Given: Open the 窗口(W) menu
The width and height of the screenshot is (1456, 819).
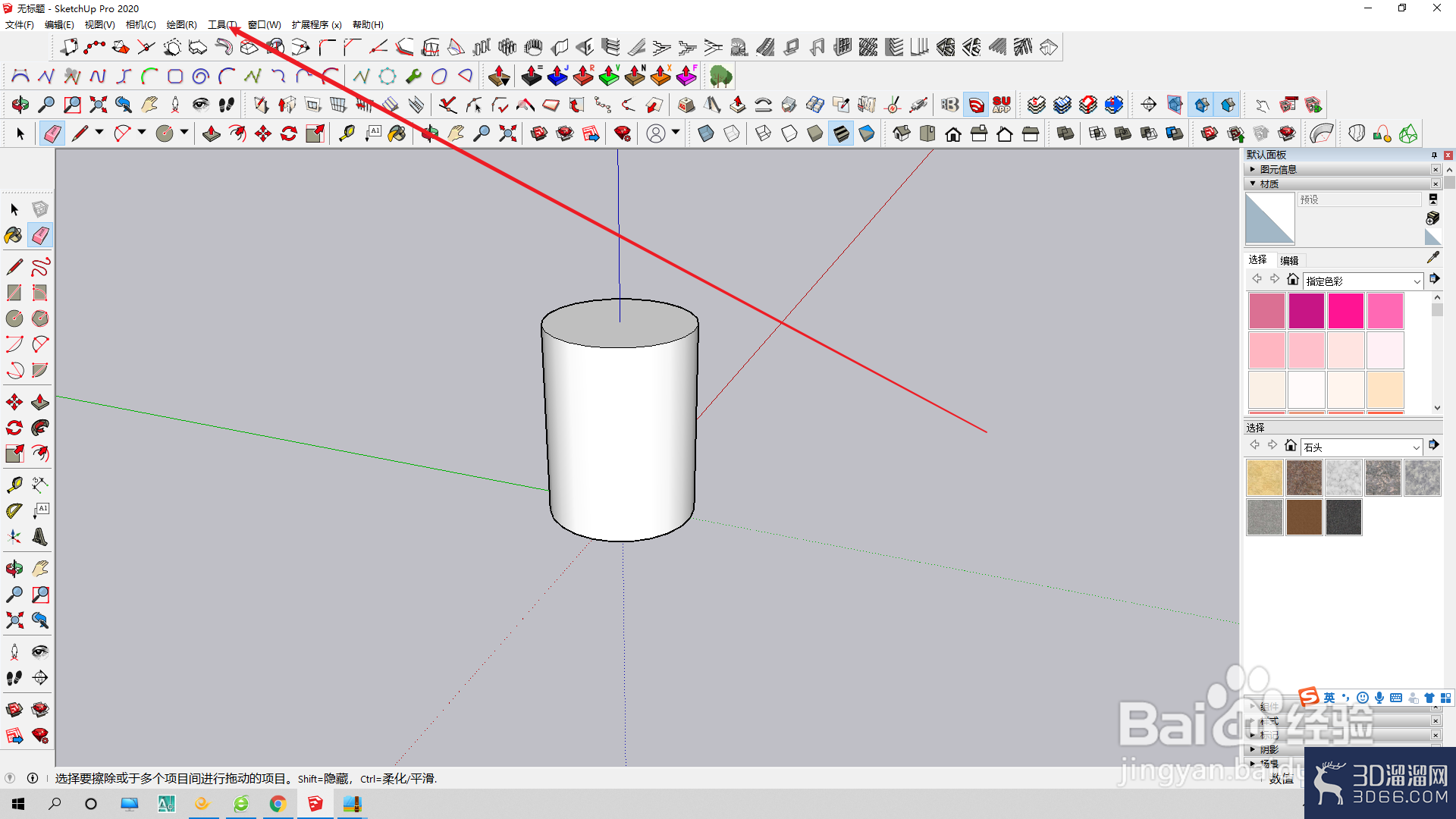Looking at the screenshot, I should (x=264, y=25).
